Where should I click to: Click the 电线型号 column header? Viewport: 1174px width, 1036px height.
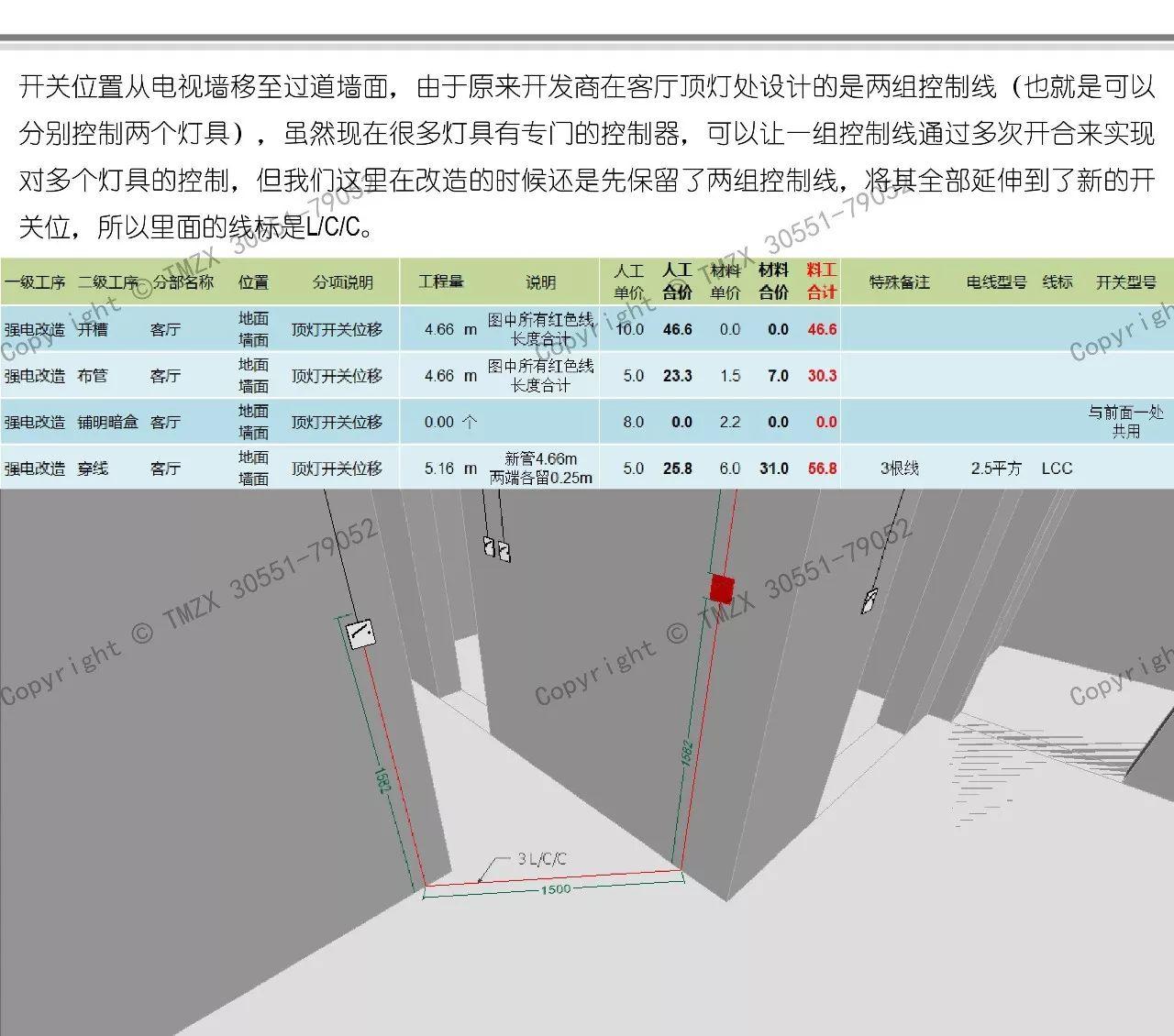tap(996, 282)
